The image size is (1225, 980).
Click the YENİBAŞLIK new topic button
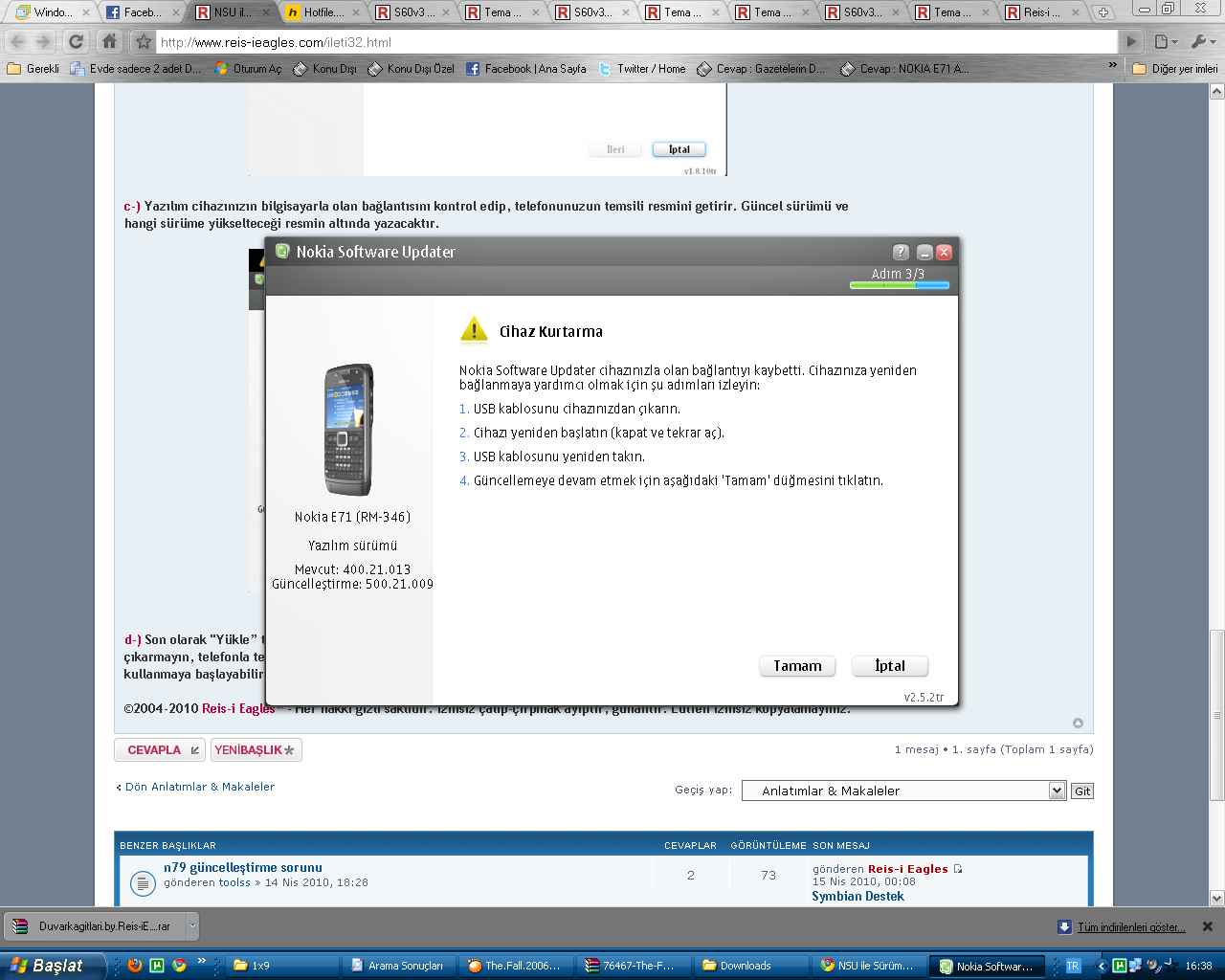[256, 750]
